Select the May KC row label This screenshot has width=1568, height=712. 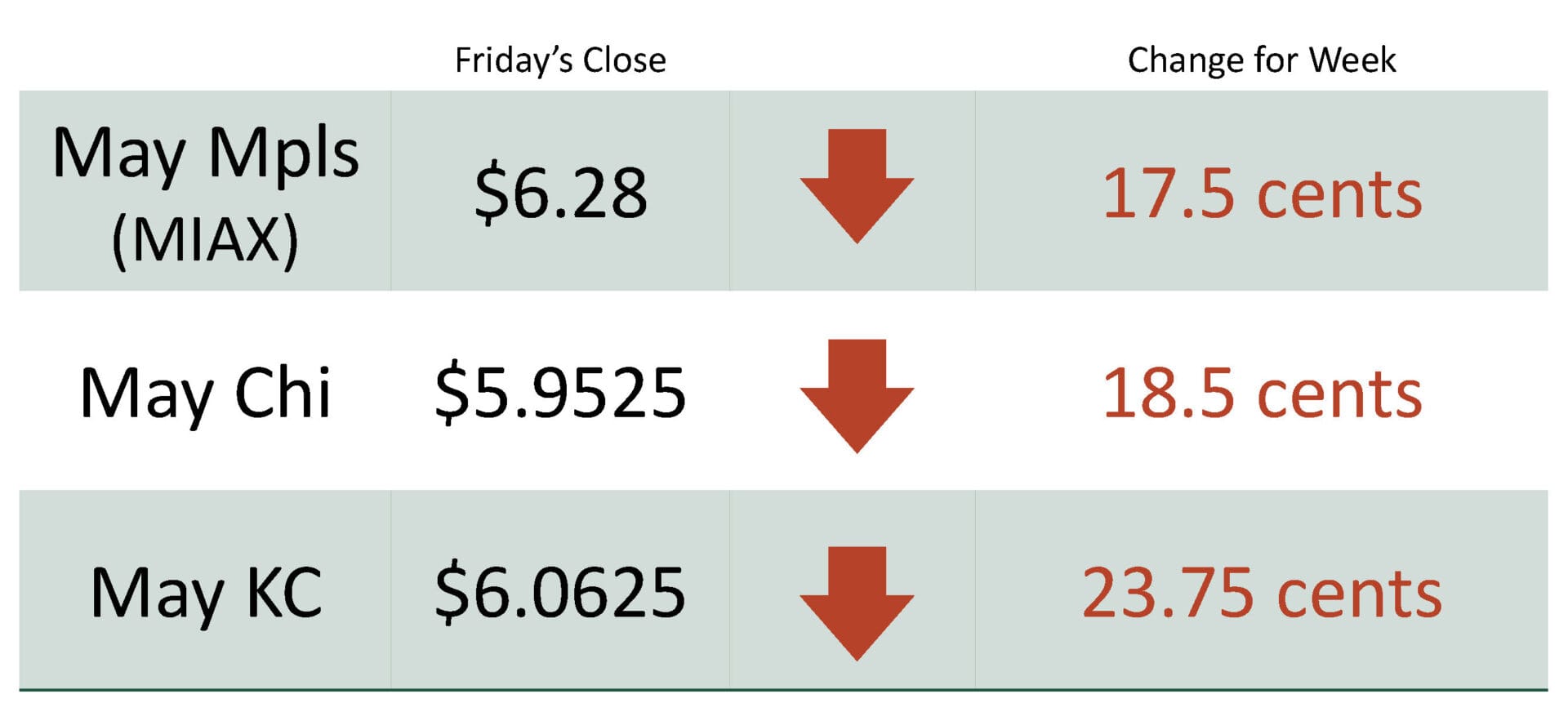click(x=206, y=594)
